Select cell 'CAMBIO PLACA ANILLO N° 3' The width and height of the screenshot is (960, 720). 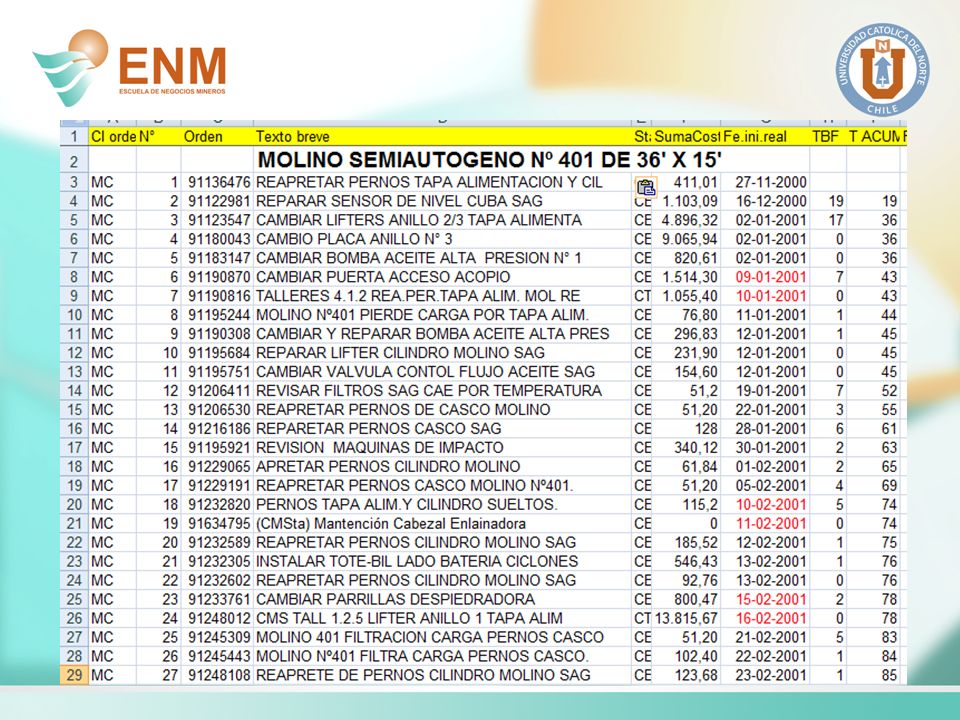pyautogui.click(x=443, y=239)
